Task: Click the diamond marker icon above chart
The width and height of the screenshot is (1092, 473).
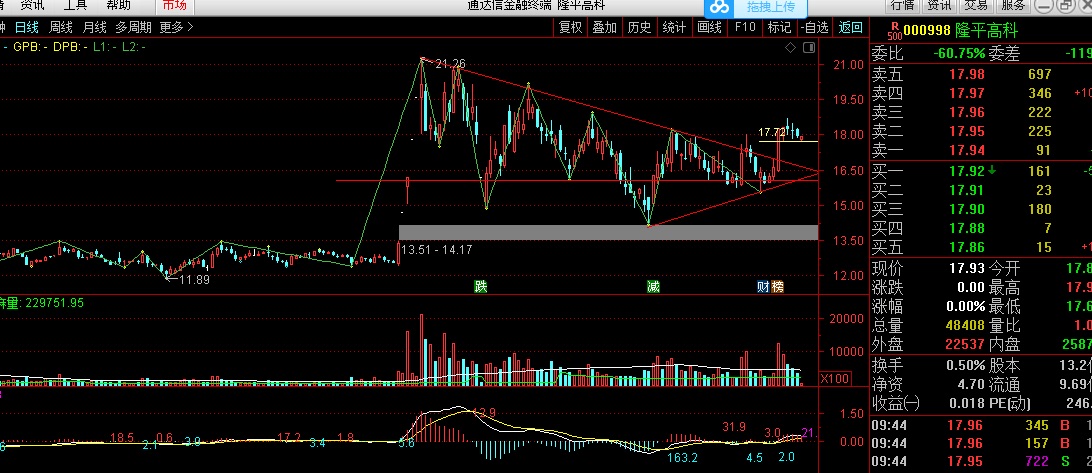Action: tap(789, 47)
